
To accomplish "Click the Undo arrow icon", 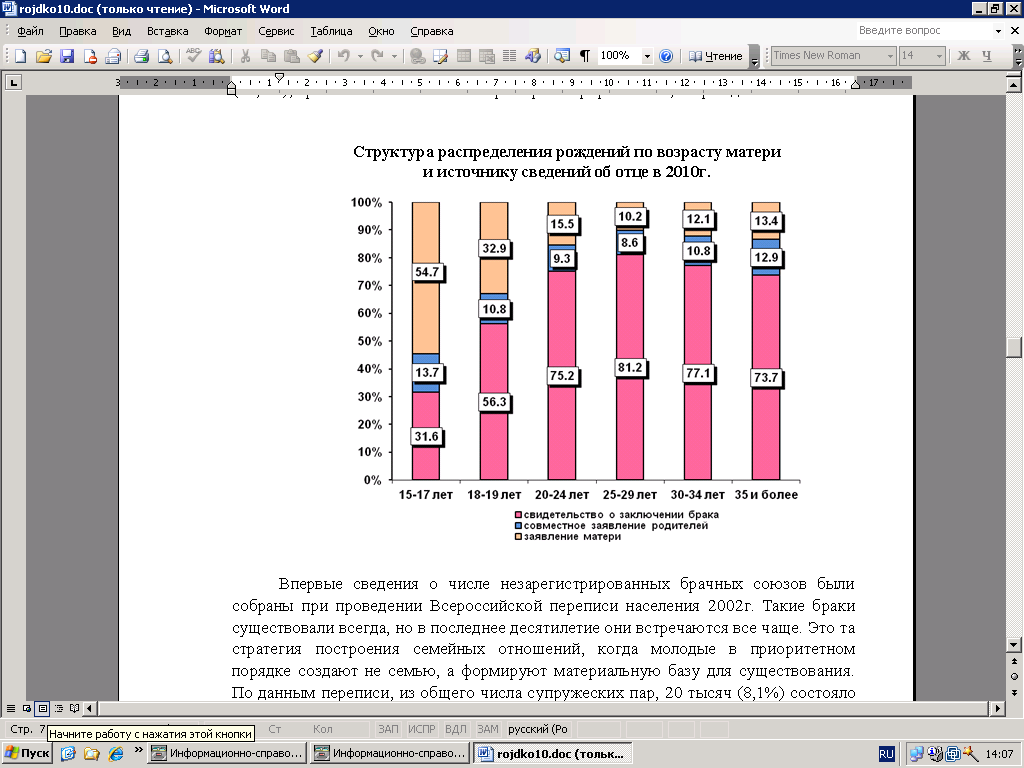I will pos(344,56).
